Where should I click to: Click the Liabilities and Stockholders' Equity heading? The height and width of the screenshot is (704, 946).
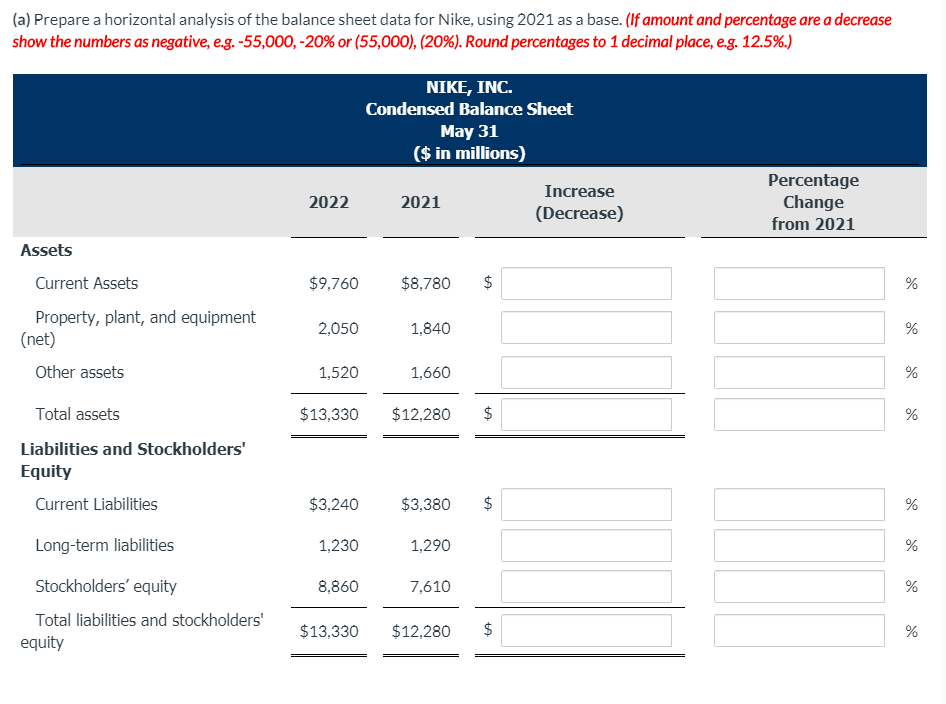(133, 460)
